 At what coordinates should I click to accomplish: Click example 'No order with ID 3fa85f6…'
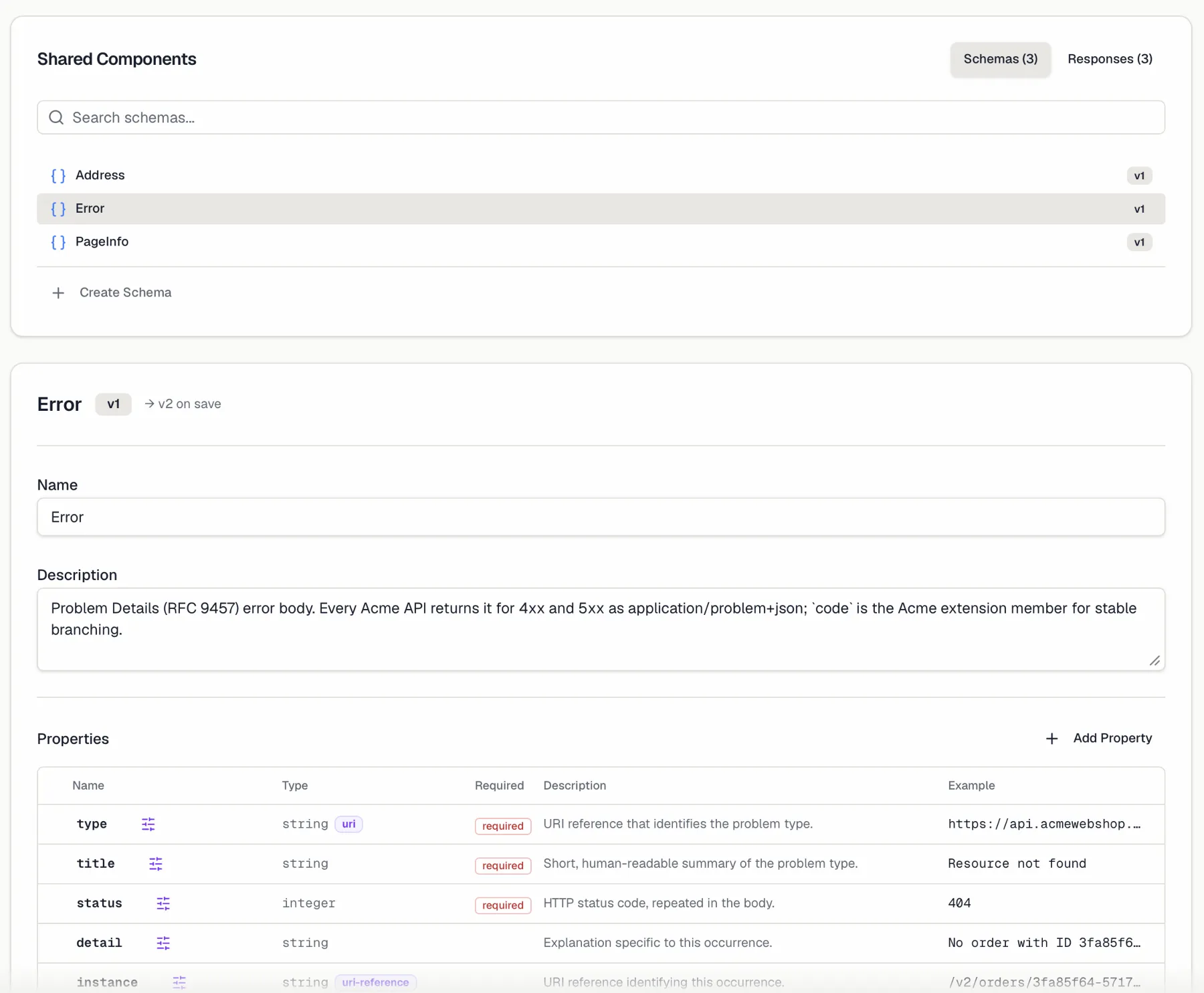[1044, 943]
